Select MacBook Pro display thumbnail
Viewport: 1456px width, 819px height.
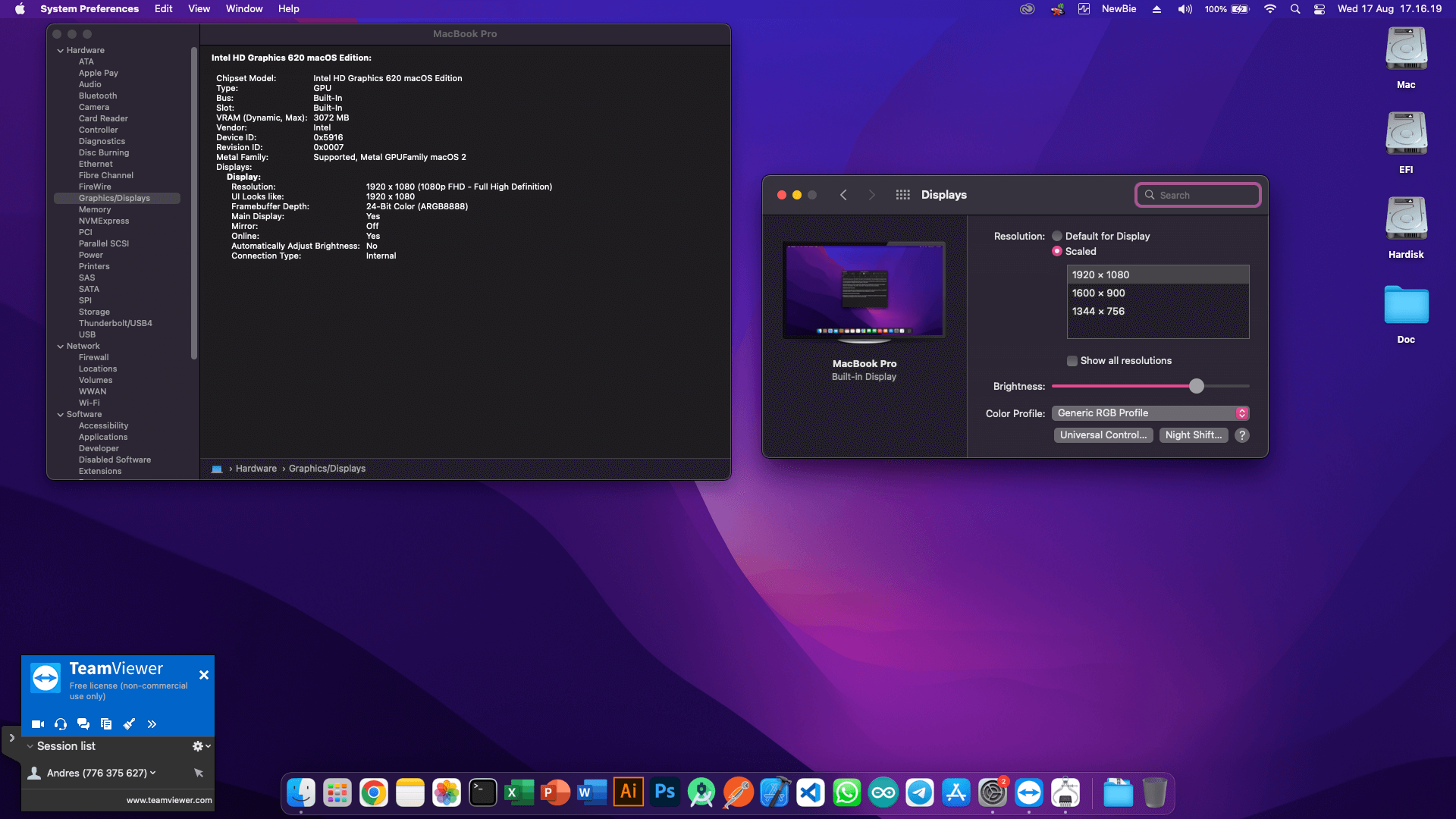pyautogui.click(x=864, y=290)
